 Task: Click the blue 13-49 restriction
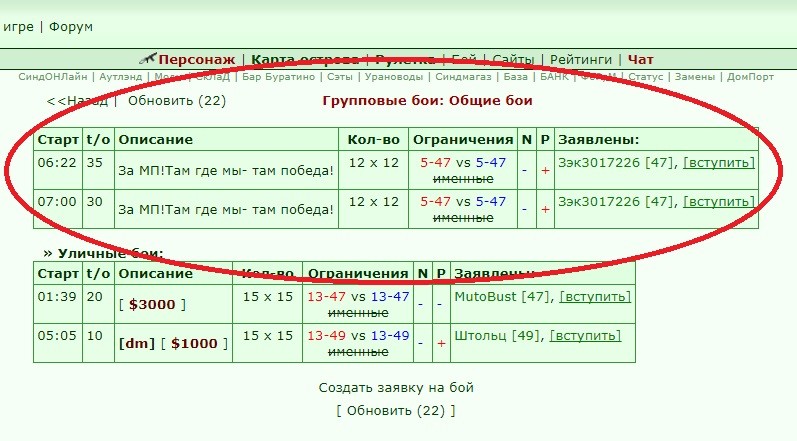[x=390, y=336]
